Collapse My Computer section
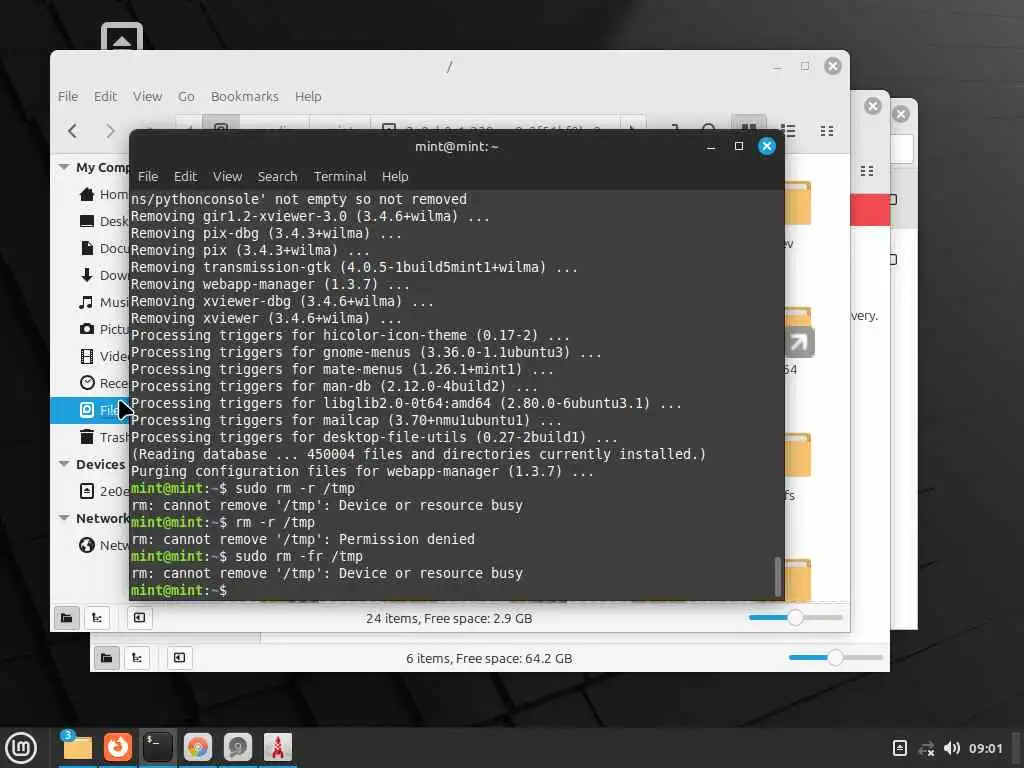The image size is (1024, 768). tap(64, 167)
